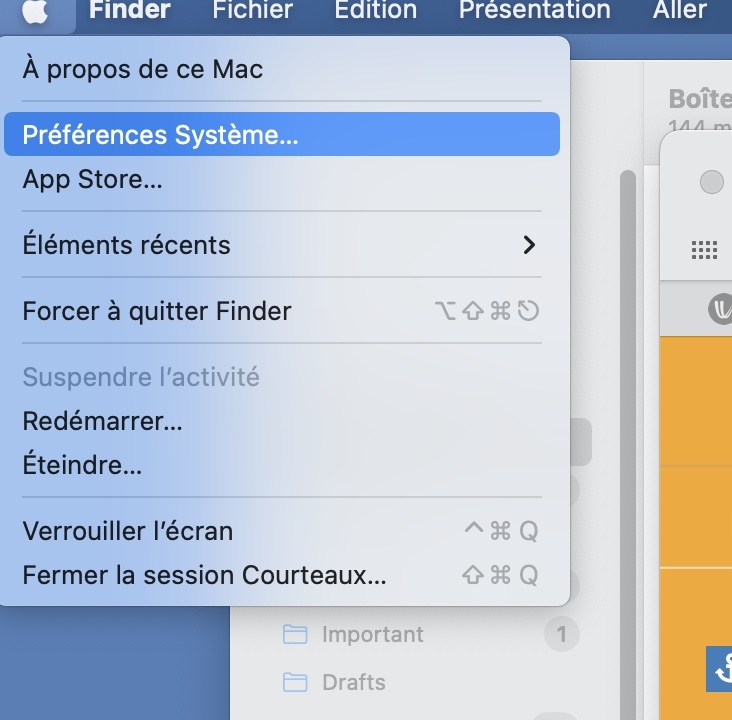The height and width of the screenshot is (720, 732).
Task: Expand the Éléments récents submenu arrow
Action: pos(529,245)
